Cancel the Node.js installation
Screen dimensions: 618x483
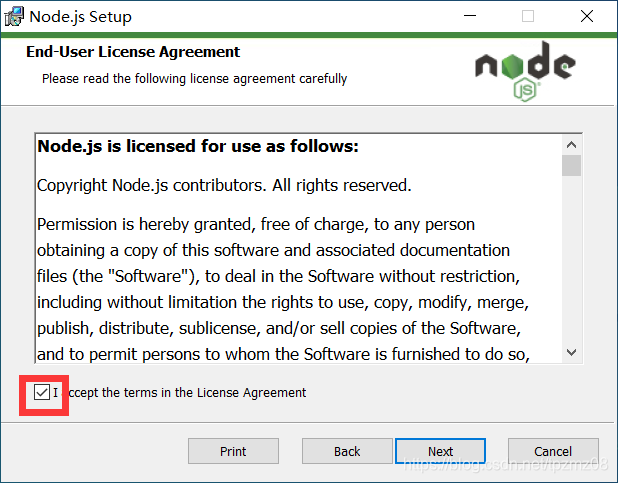click(x=553, y=451)
